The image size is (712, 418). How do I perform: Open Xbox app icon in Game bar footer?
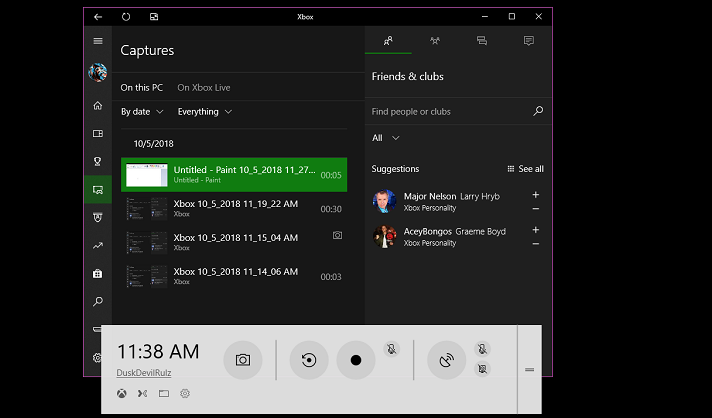click(122, 393)
